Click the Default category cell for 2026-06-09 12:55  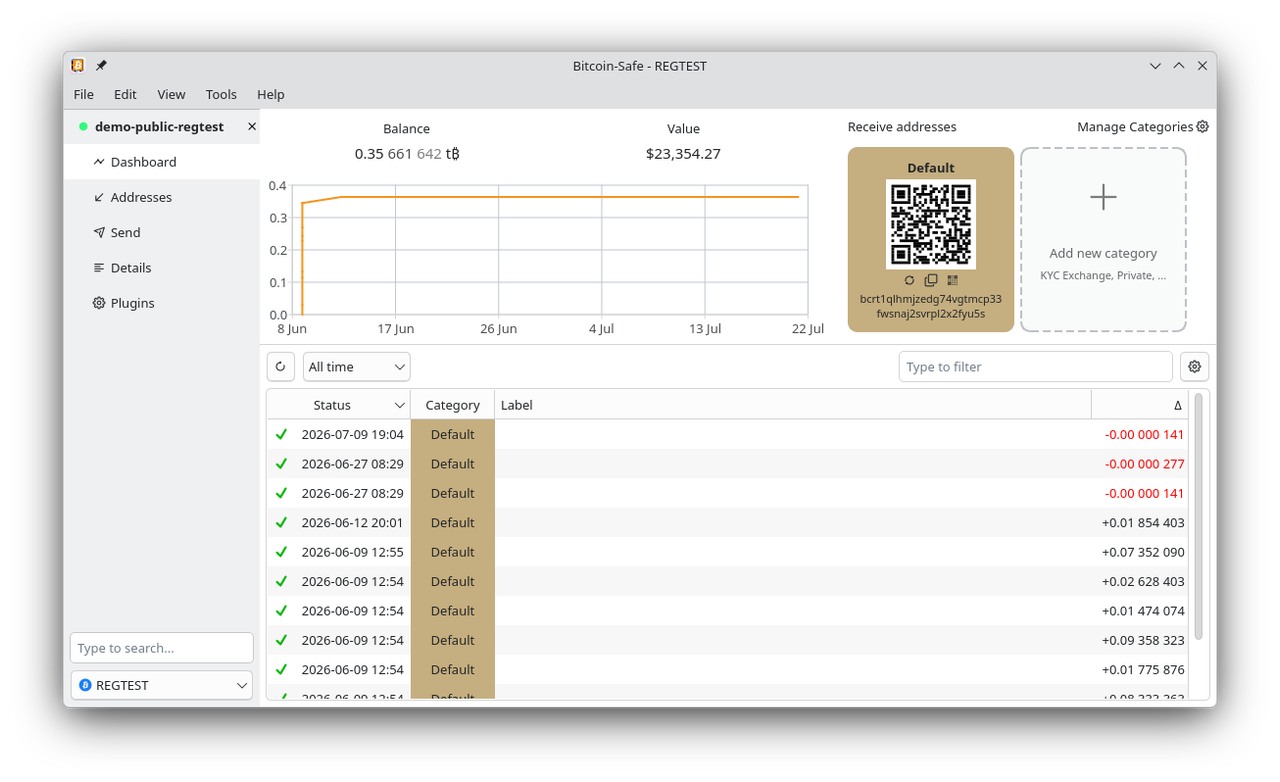tap(453, 552)
